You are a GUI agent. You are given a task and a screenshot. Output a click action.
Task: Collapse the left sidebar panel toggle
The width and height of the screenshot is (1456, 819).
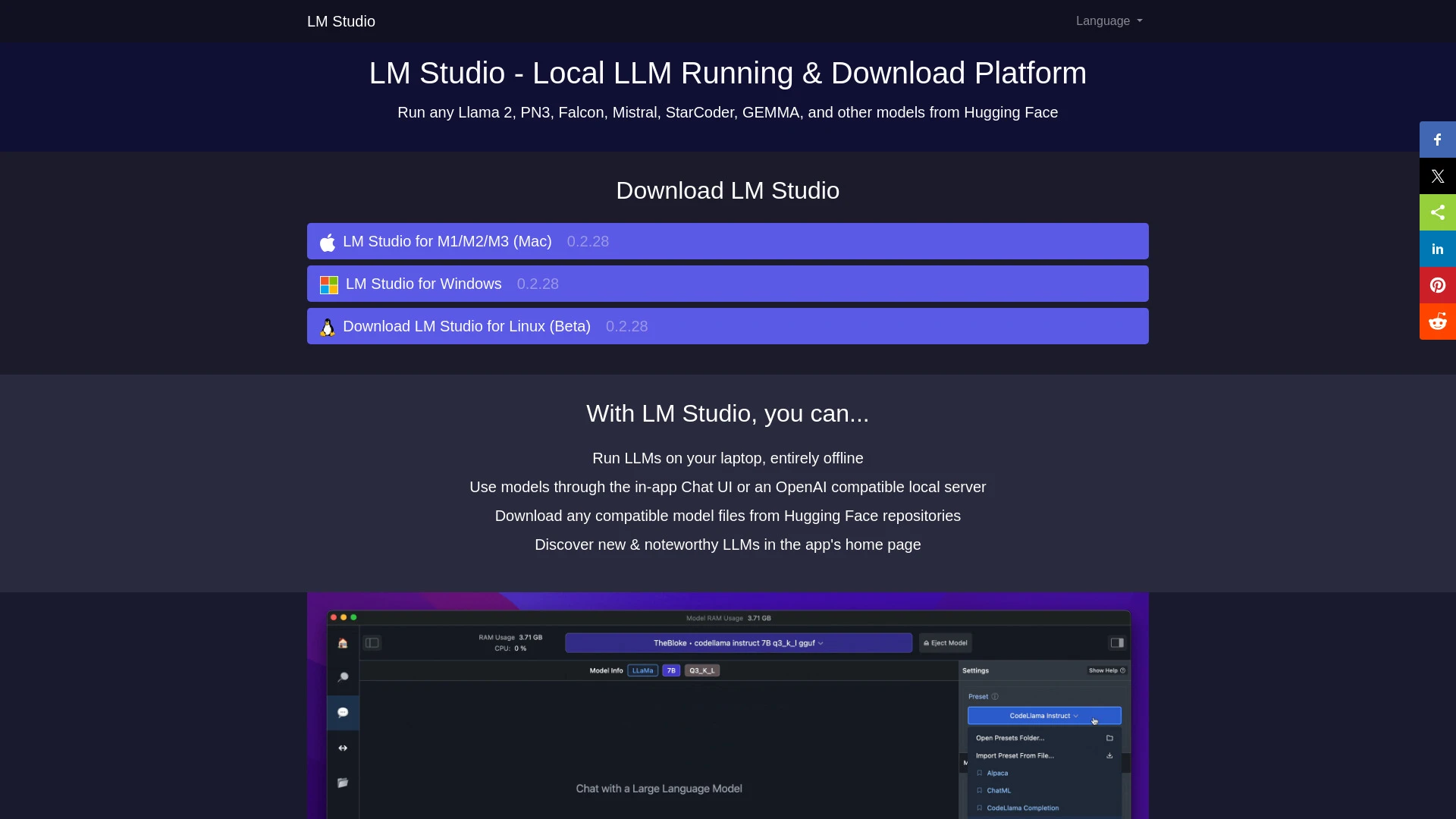372,642
